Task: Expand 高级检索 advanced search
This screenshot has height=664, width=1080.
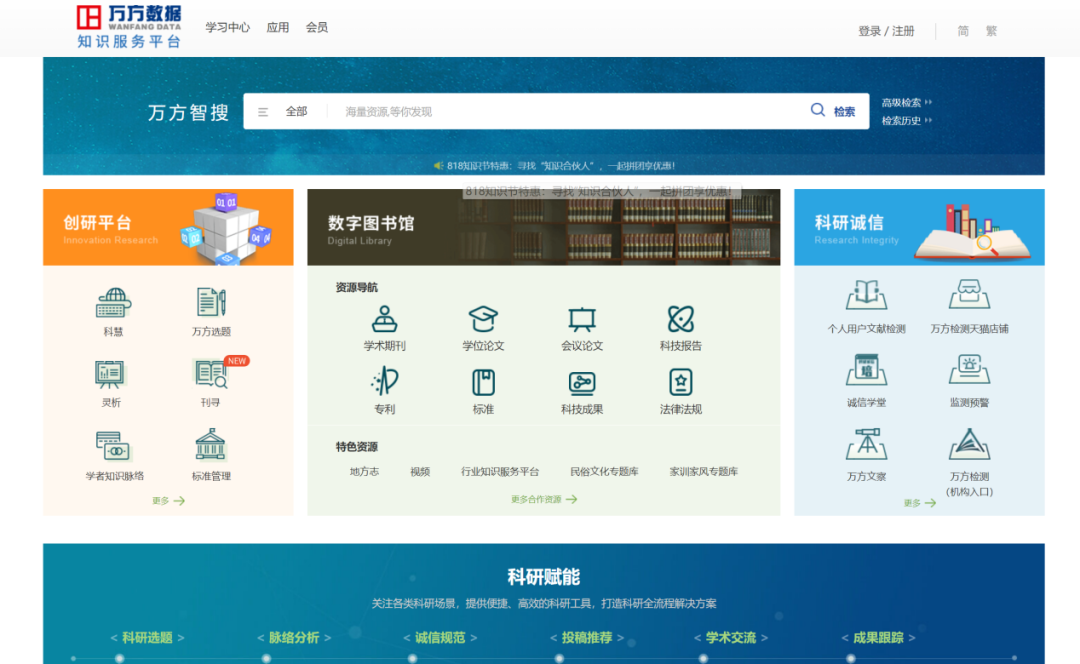Action: (x=906, y=103)
